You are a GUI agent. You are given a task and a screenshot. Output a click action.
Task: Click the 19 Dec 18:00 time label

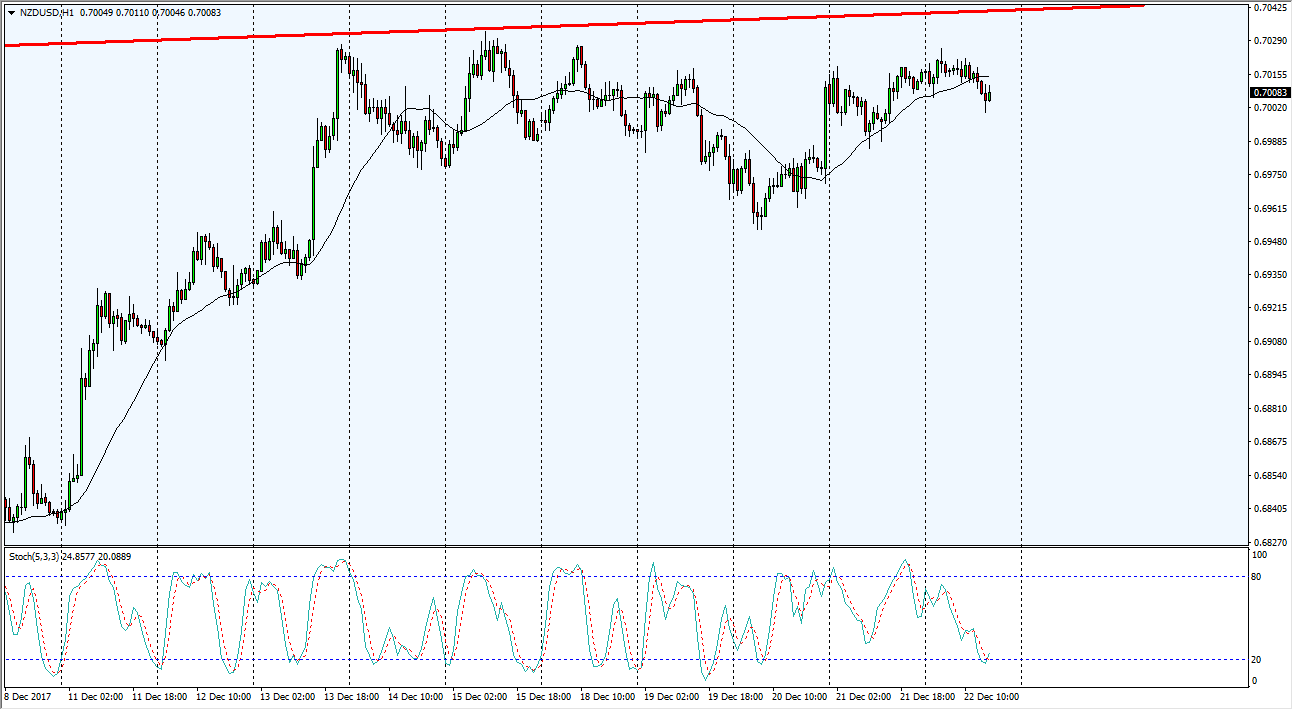pyautogui.click(x=736, y=696)
